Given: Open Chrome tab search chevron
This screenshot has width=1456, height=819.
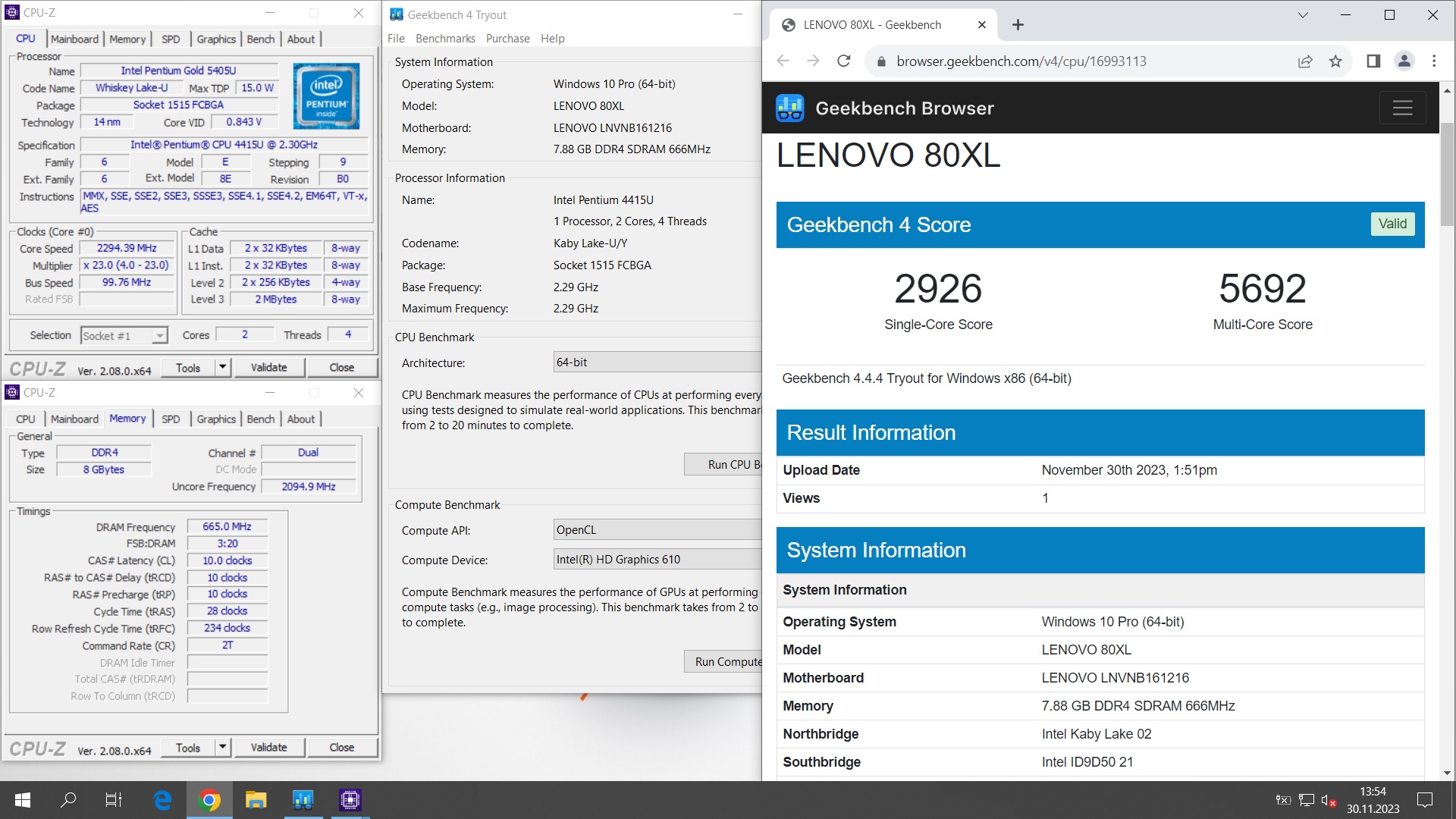Looking at the screenshot, I should (x=1303, y=15).
